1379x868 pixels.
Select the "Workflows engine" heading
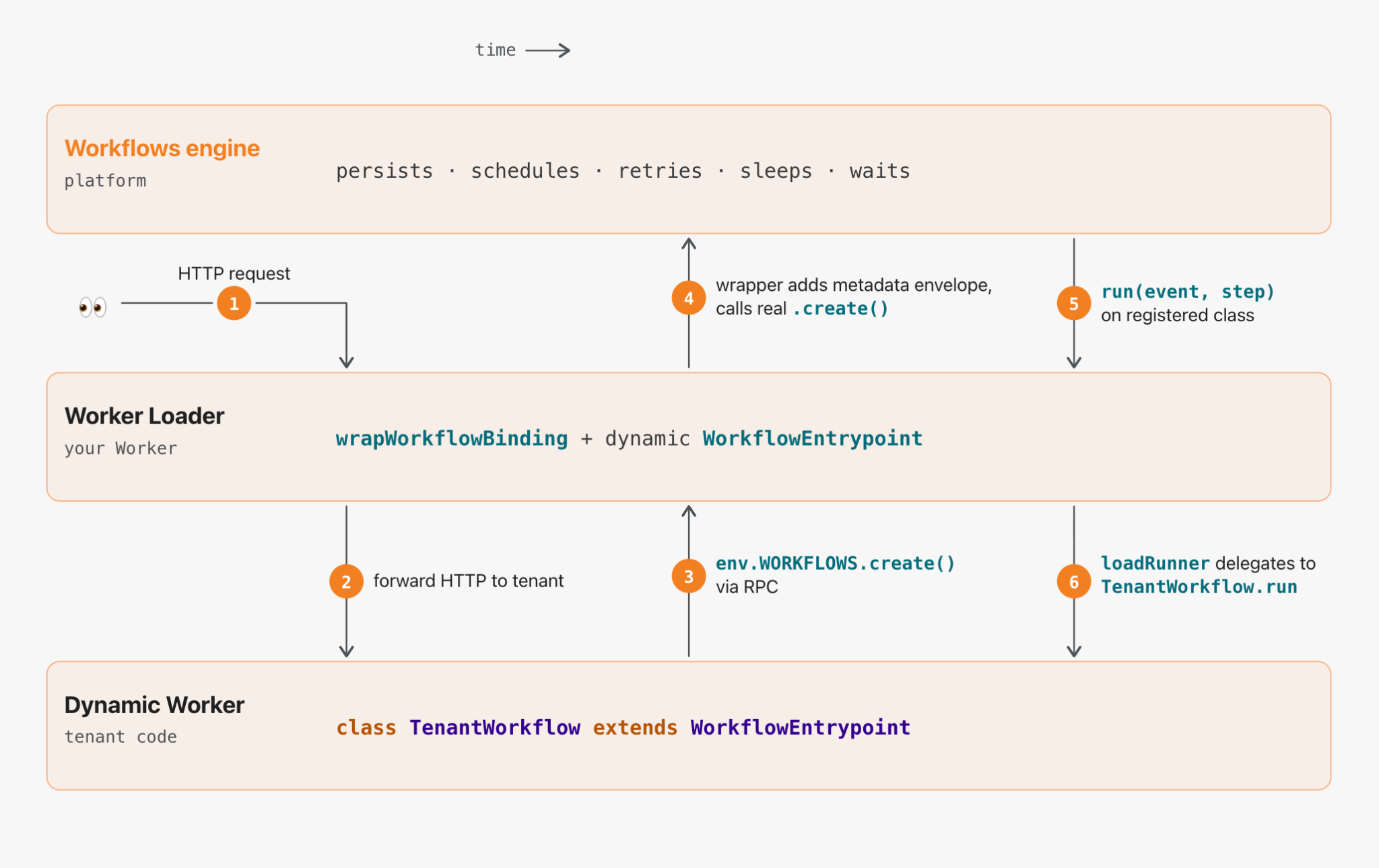pyautogui.click(x=162, y=148)
